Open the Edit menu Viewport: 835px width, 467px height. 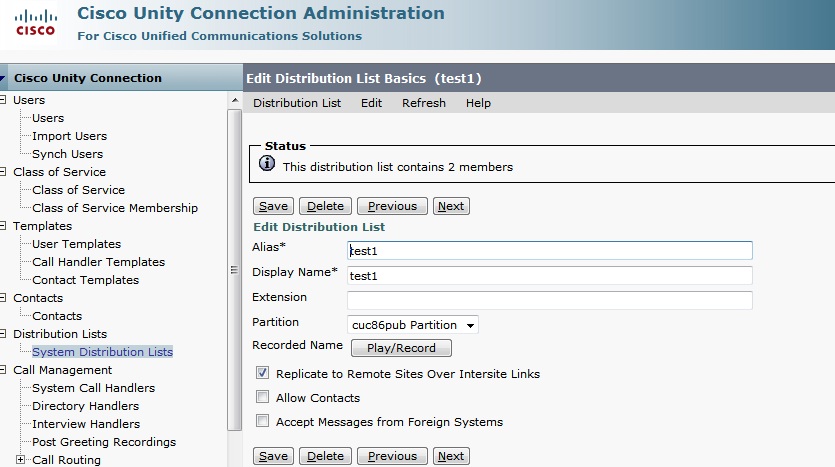tap(371, 103)
